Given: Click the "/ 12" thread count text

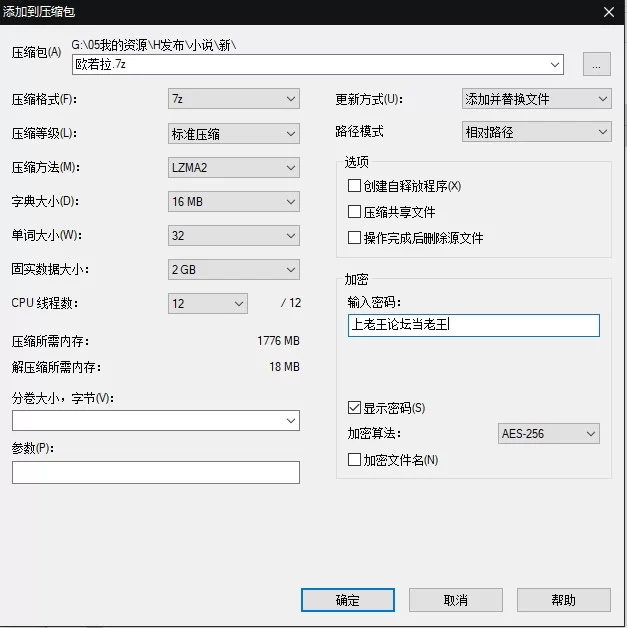Looking at the screenshot, I should (x=291, y=303).
